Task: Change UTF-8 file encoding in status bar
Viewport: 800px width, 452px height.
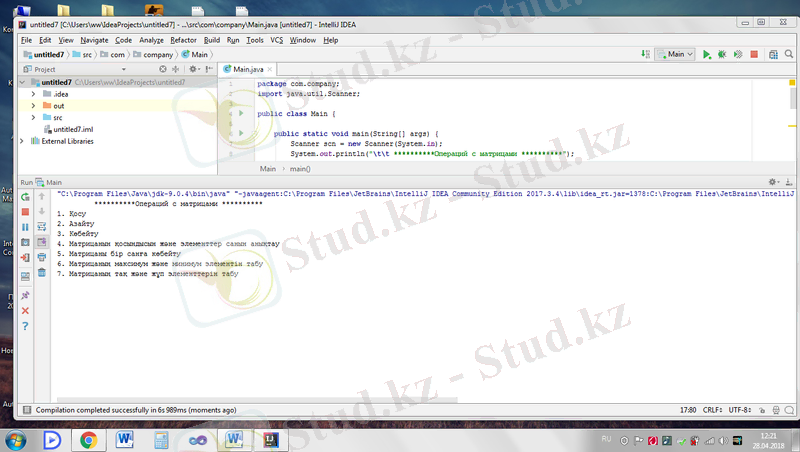Action: (x=739, y=410)
